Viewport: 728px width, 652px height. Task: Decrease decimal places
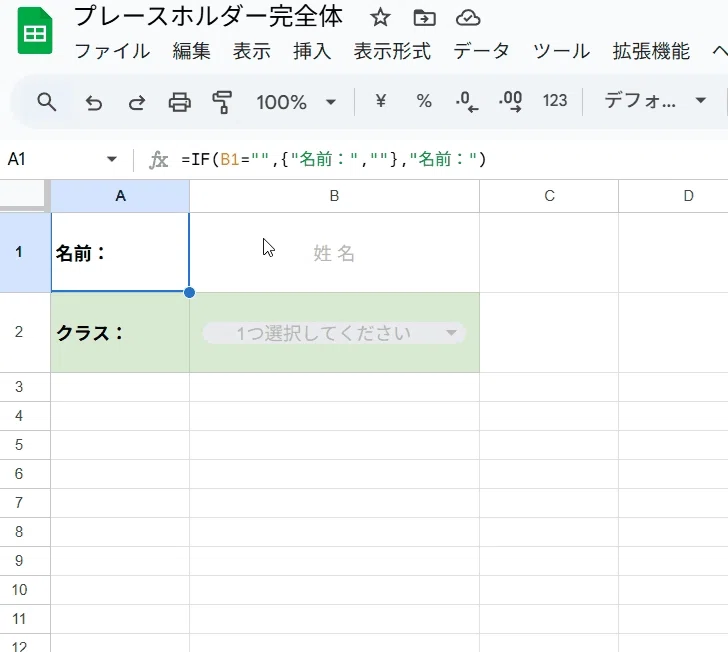(467, 102)
